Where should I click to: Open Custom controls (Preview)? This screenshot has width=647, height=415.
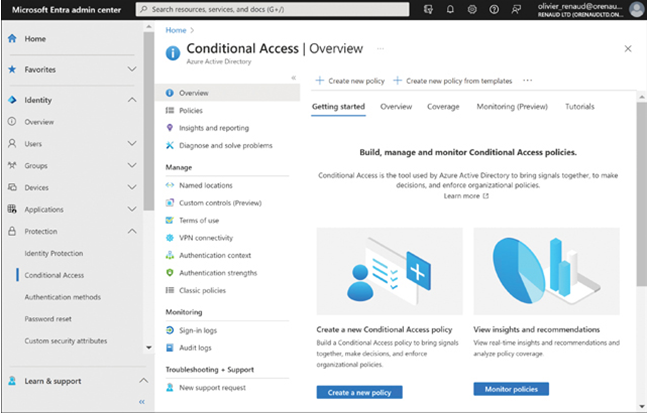220,203
